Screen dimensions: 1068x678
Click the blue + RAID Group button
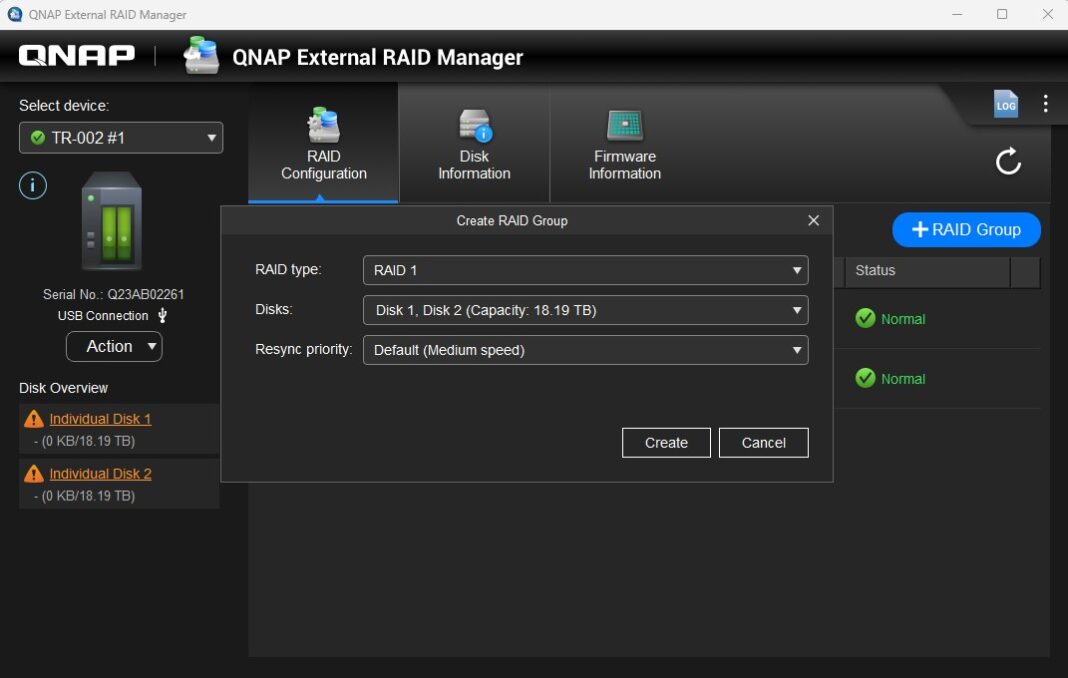(966, 230)
